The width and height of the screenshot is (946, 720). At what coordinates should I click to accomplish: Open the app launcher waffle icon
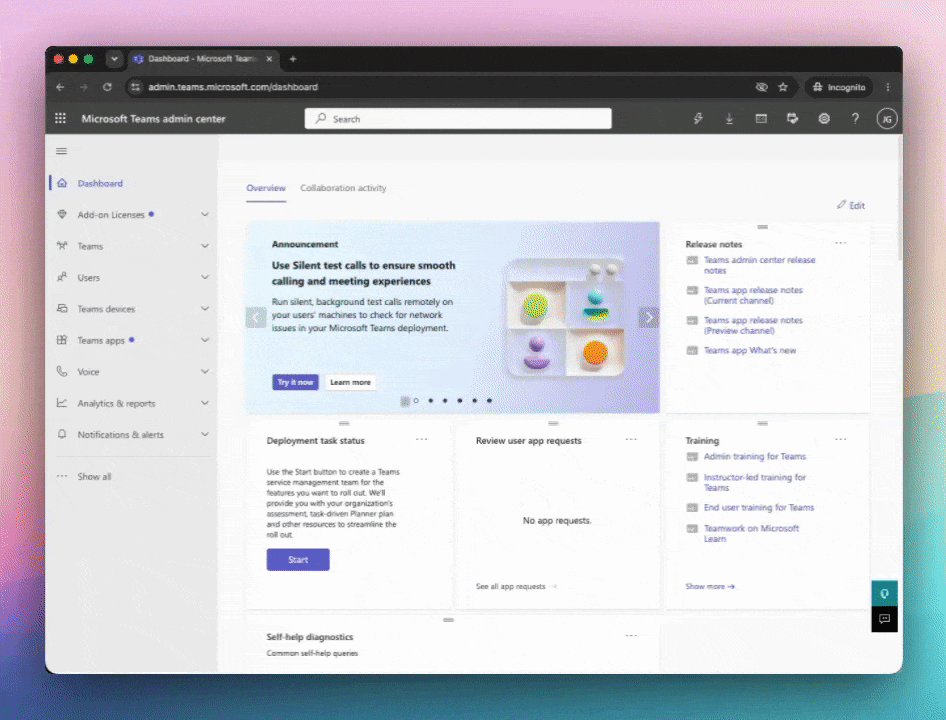(x=60, y=118)
